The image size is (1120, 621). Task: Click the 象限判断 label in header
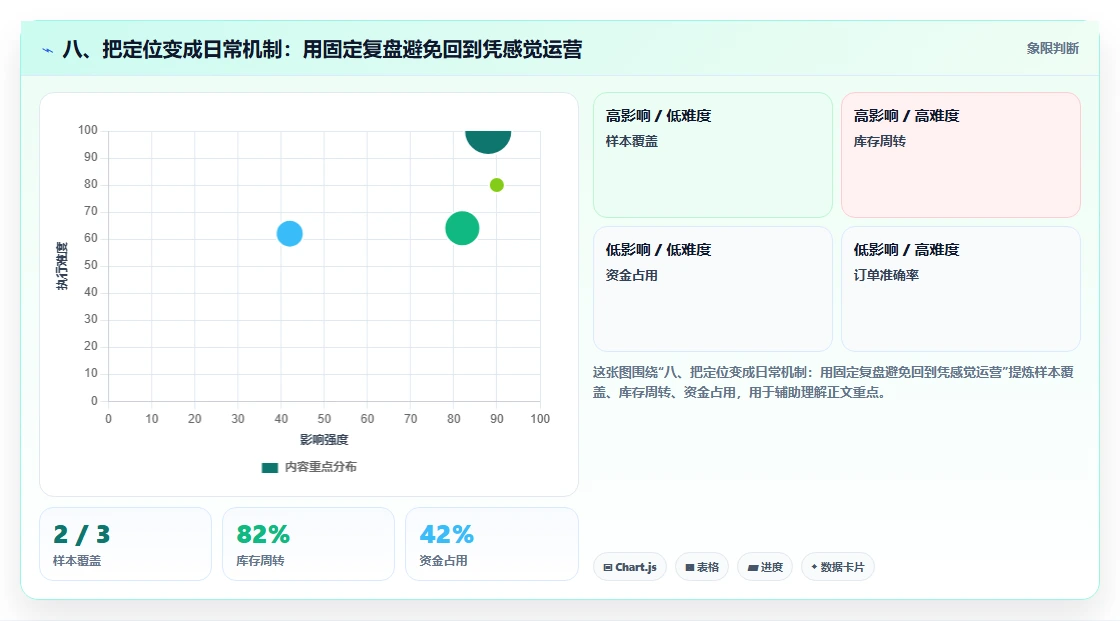[x=1052, y=49]
